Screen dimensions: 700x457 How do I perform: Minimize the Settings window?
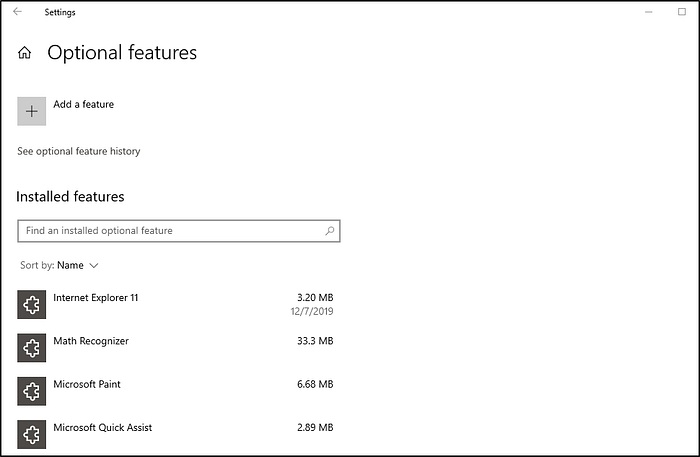(649, 12)
